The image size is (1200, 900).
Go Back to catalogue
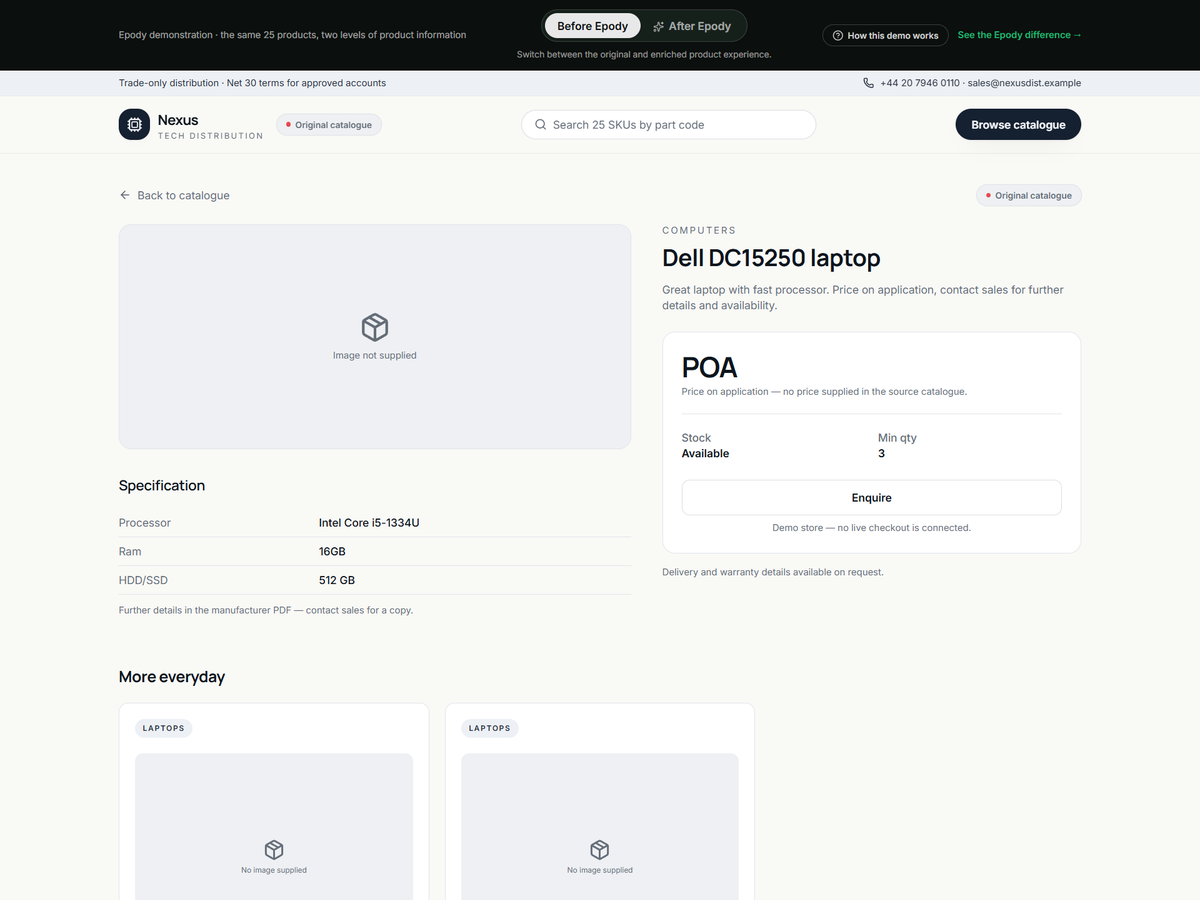click(x=175, y=195)
